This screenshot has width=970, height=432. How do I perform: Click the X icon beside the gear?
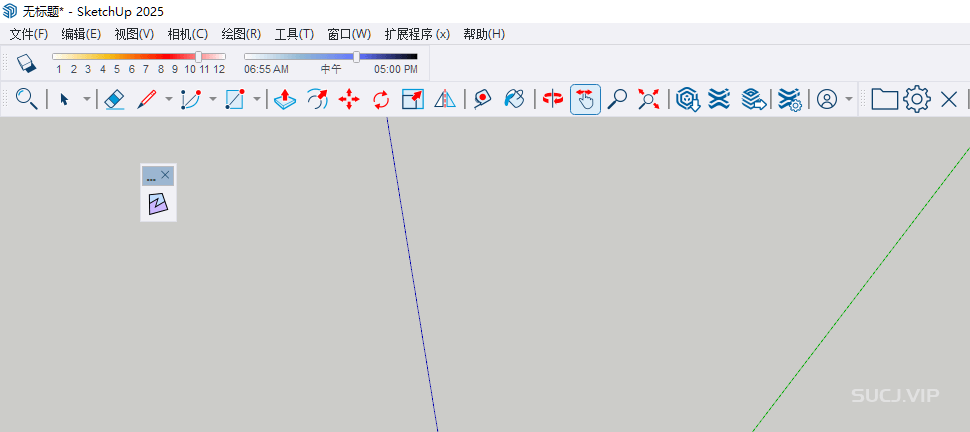pos(948,99)
